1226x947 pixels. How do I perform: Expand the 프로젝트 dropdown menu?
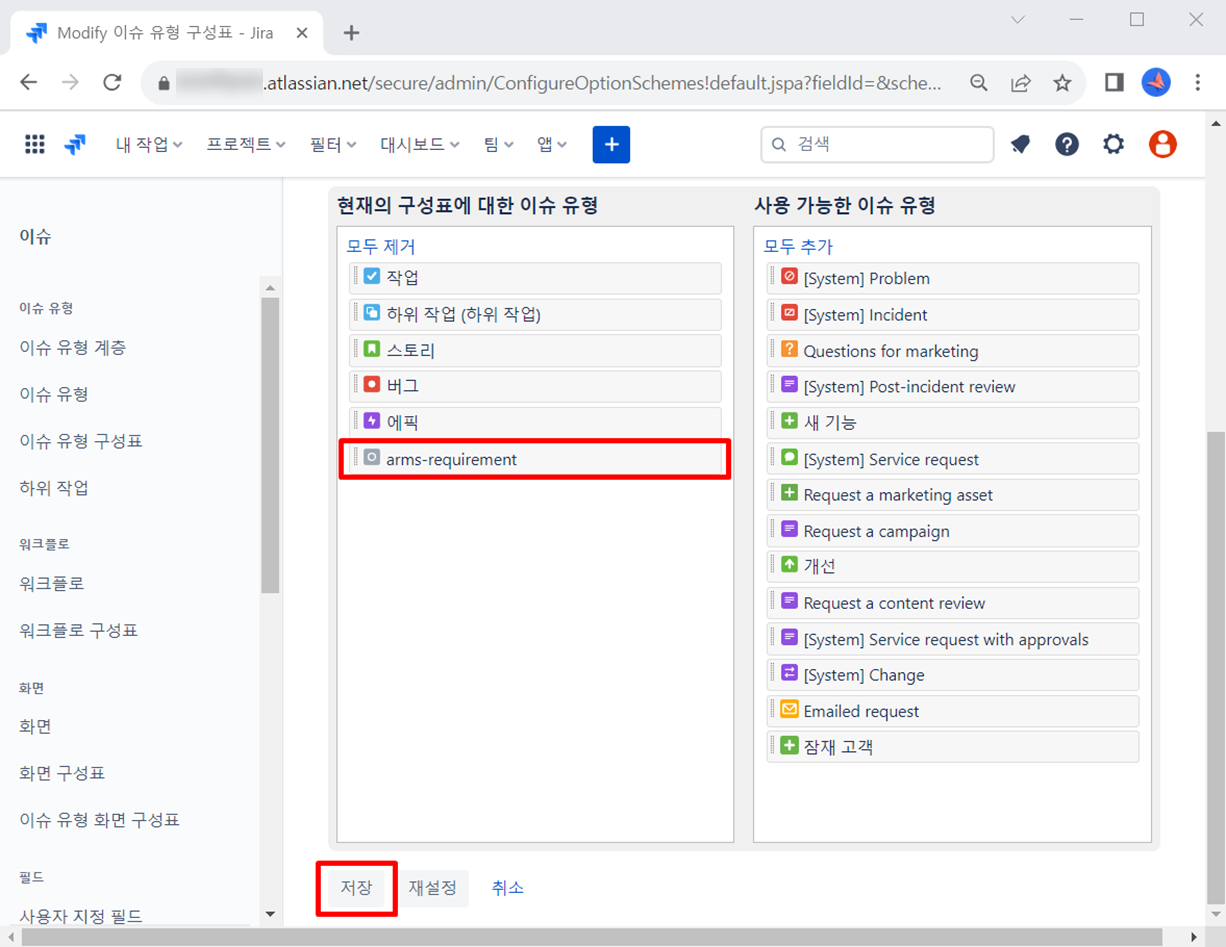tap(246, 145)
